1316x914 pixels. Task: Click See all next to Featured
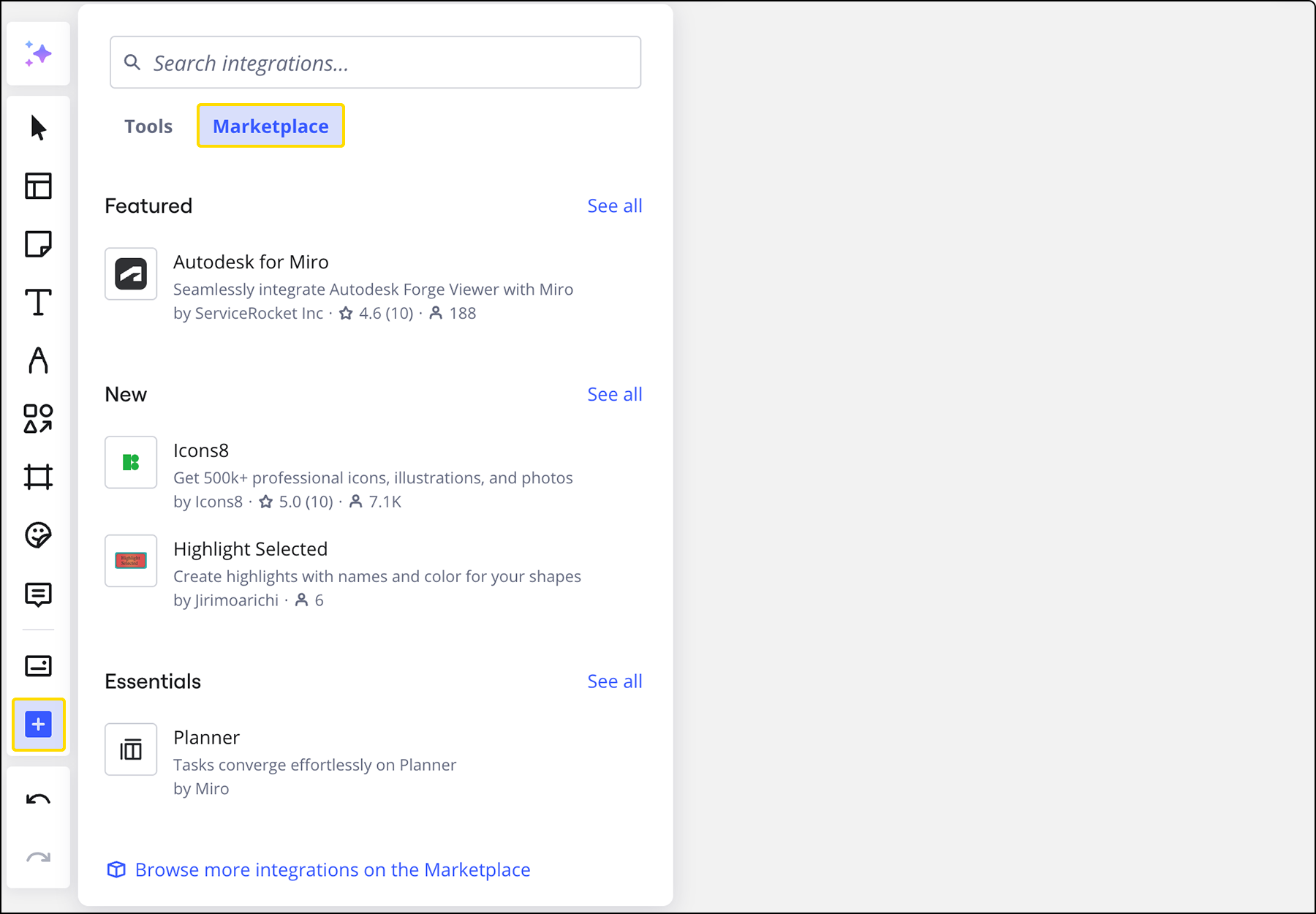[x=614, y=206]
